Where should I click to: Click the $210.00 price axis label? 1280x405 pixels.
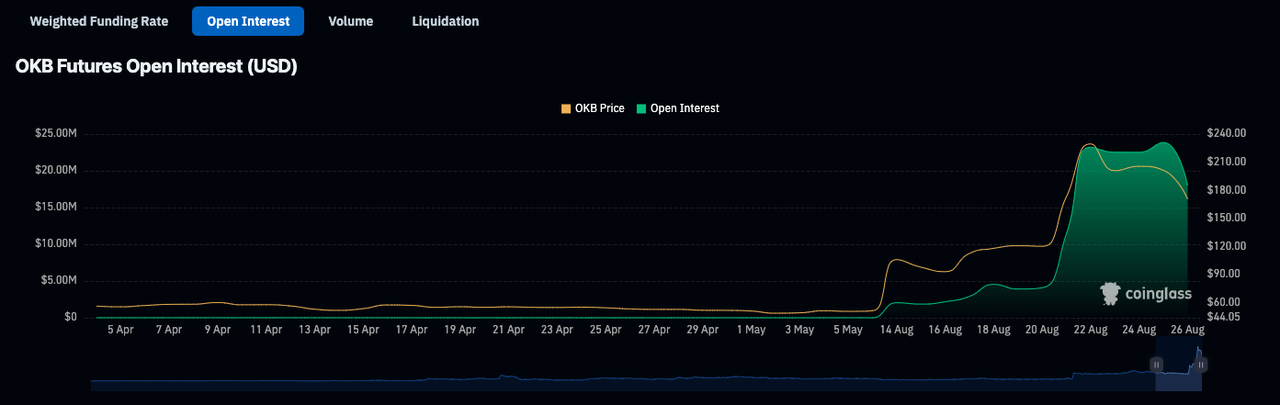click(x=1225, y=161)
